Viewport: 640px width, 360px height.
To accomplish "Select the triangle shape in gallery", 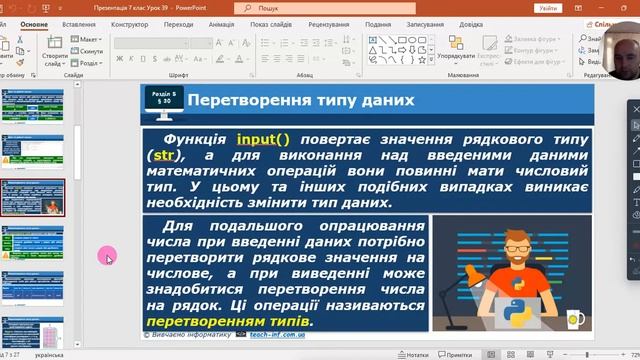I will pos(373,50).
